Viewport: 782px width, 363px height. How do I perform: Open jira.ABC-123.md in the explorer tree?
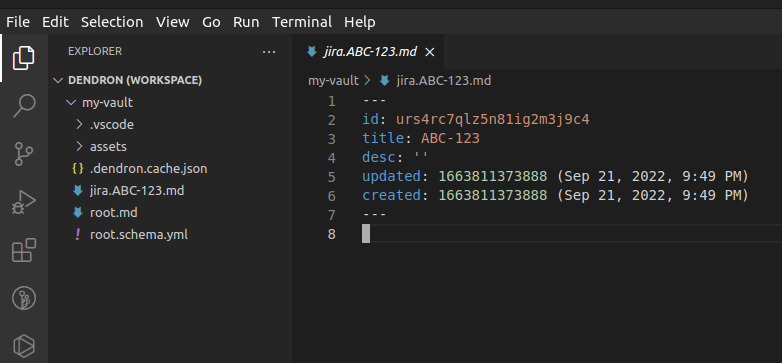(x=137, y=190)
